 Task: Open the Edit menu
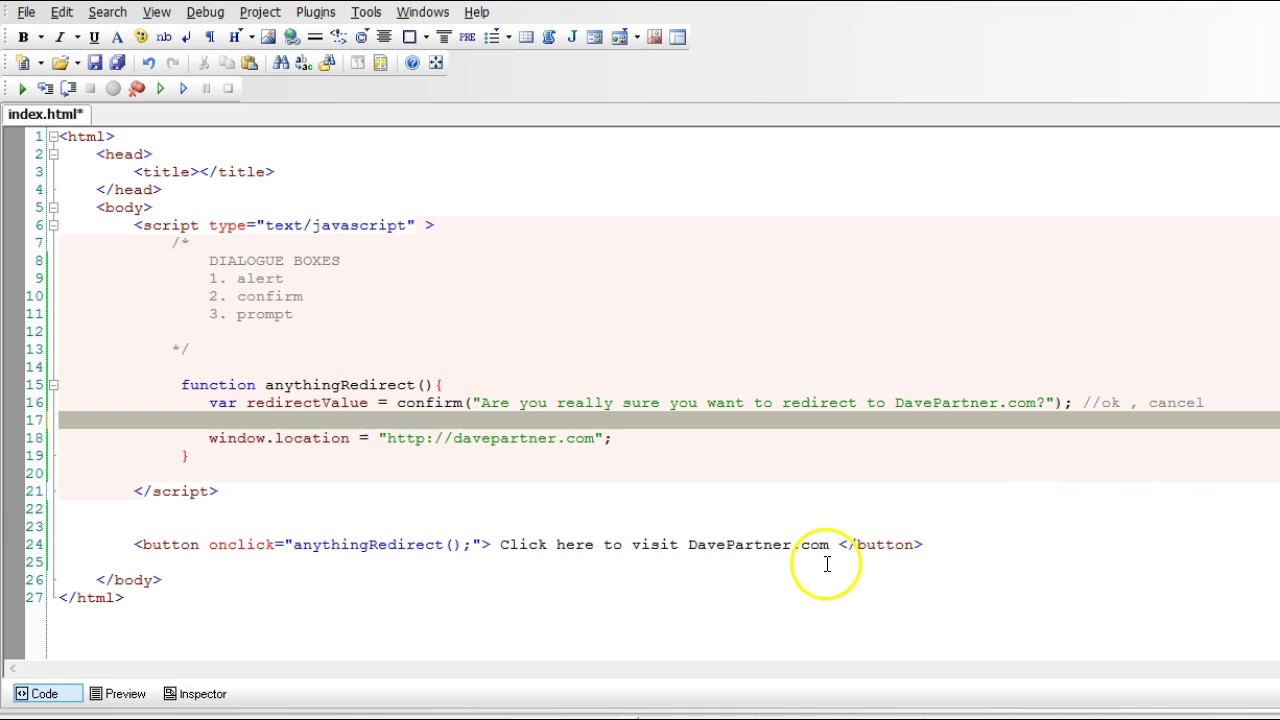[61, 12]
